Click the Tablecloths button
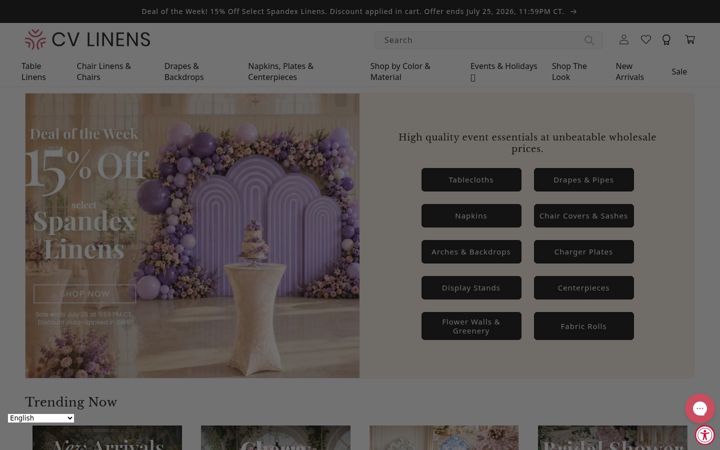720x450 pixels. coord(471,180)
